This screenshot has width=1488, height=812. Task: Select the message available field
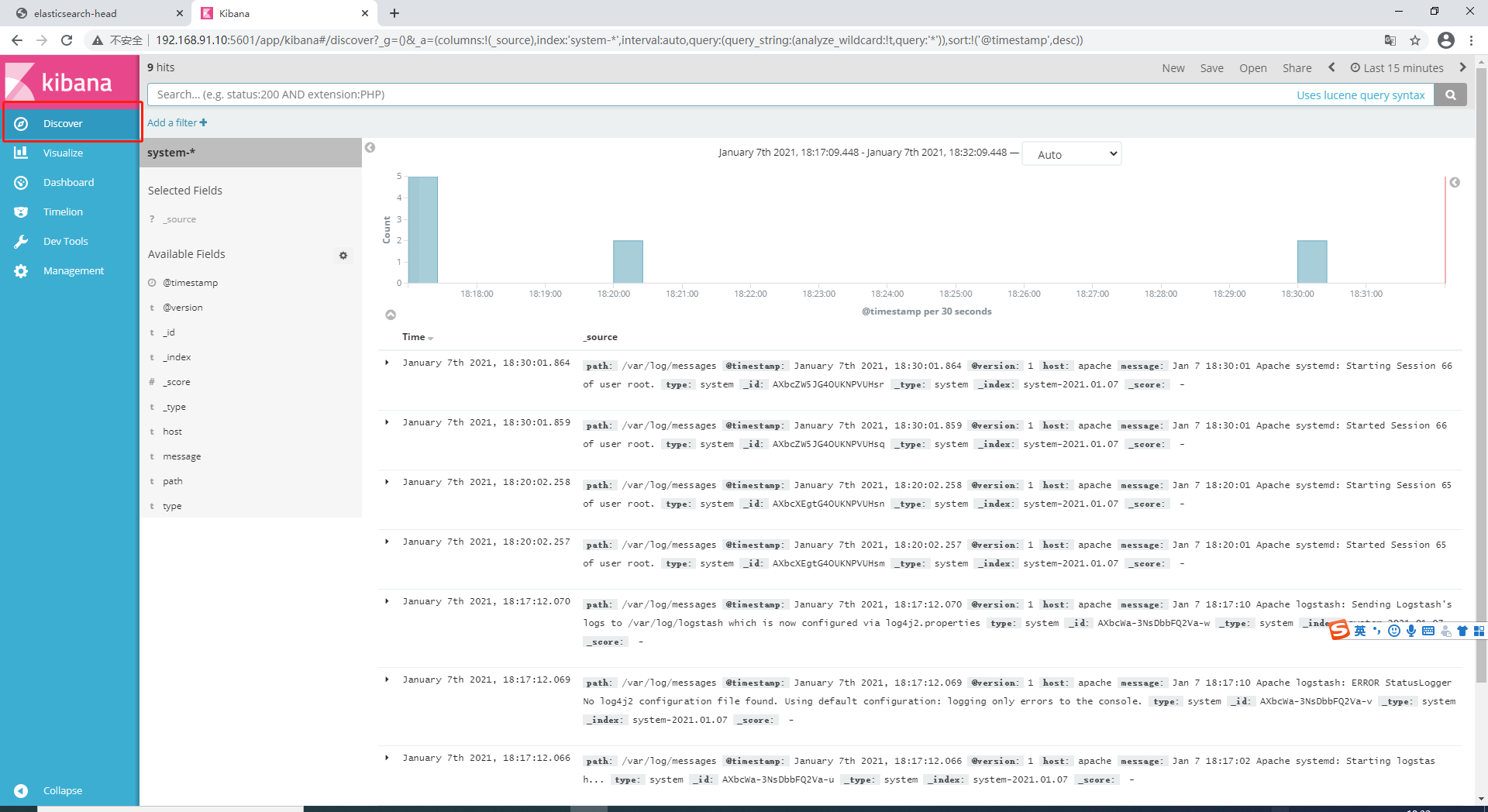click(182, 456)
